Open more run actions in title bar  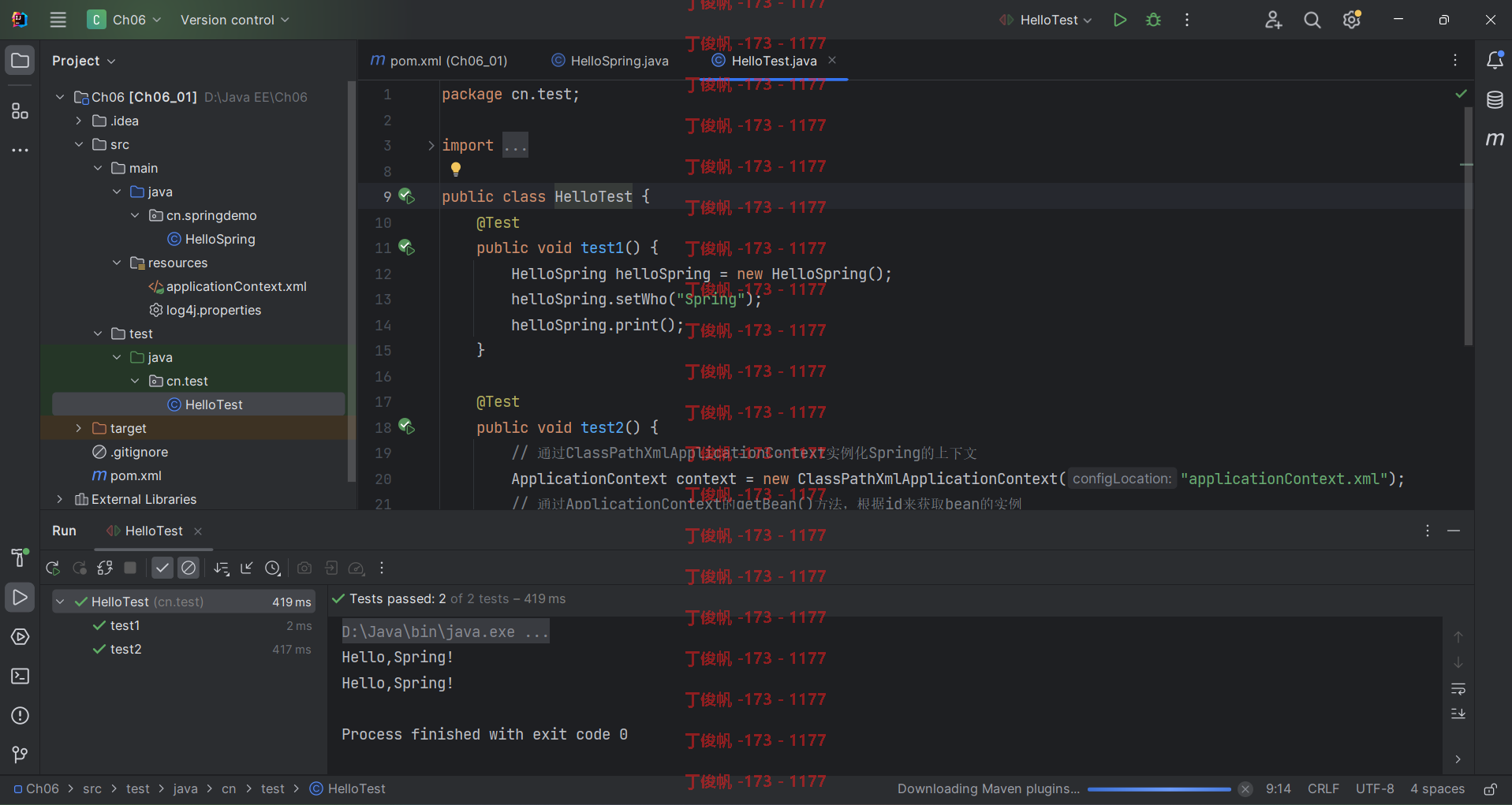(x=1186, y=20)
